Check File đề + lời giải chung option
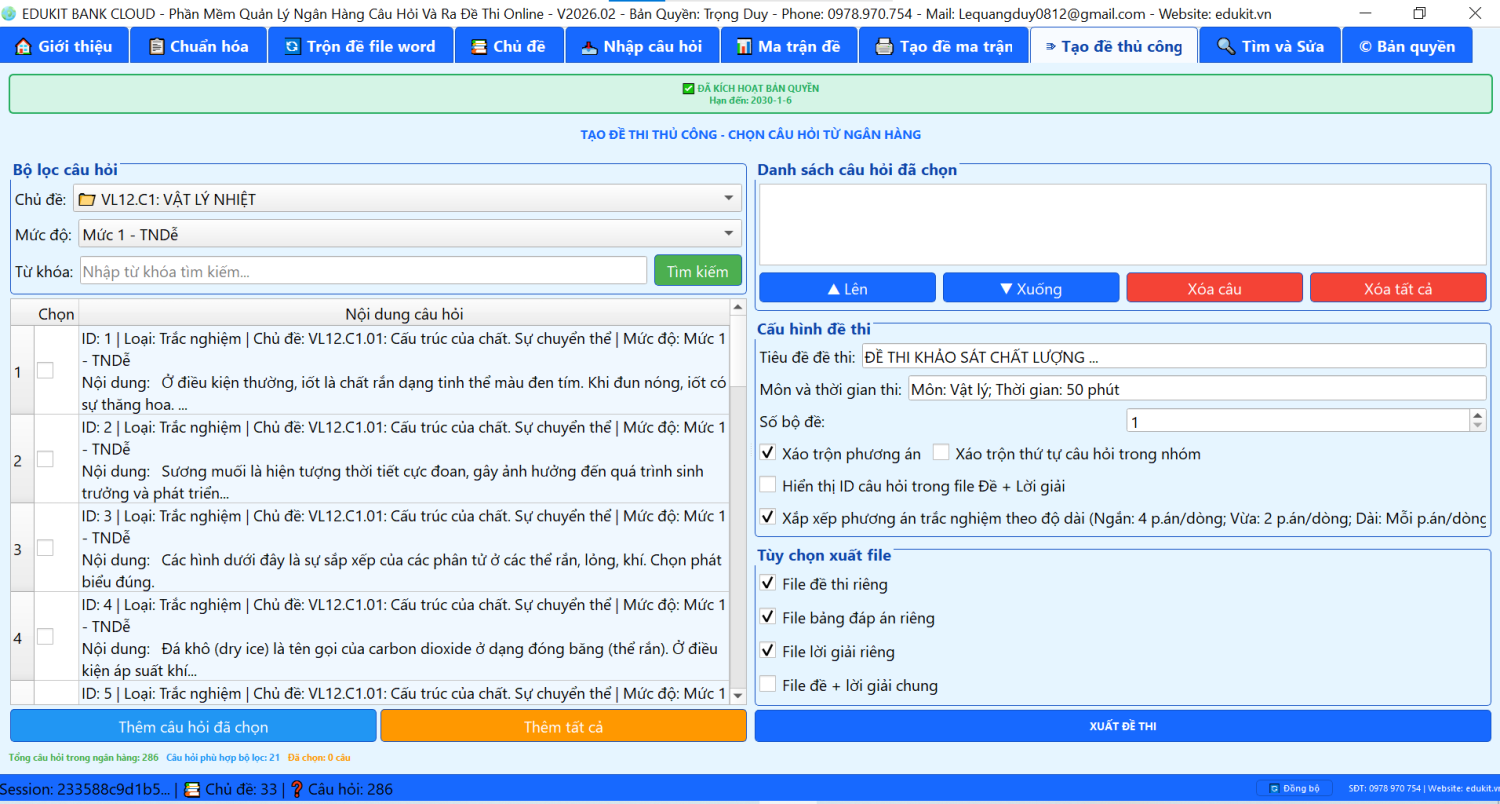Screen dimensions: 1500x804 coord(768,685)
